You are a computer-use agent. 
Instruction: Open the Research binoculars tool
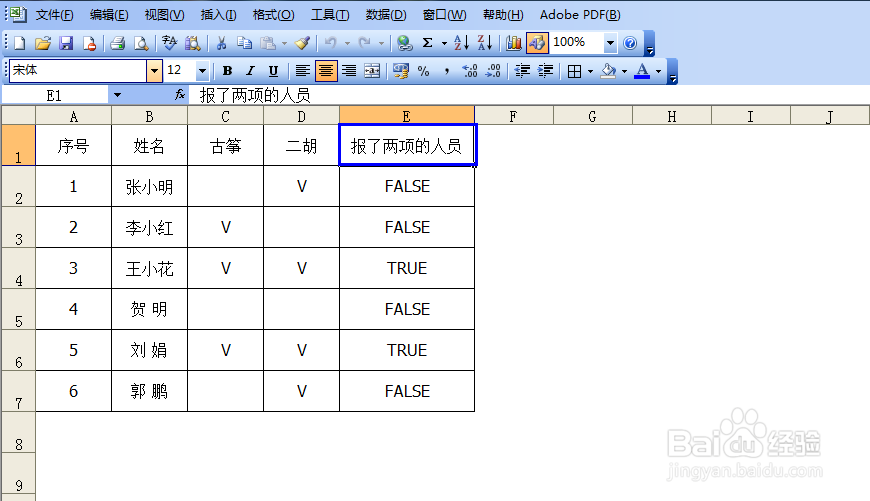coord(193,43)
